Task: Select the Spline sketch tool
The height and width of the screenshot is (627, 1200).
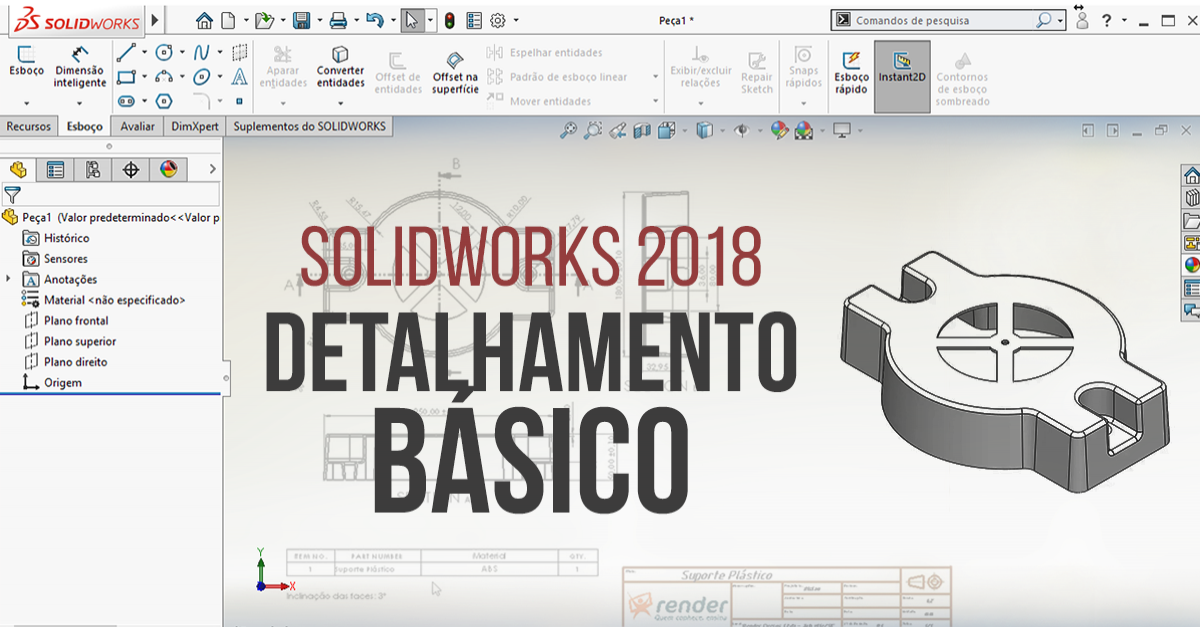Action: point(202,52)
